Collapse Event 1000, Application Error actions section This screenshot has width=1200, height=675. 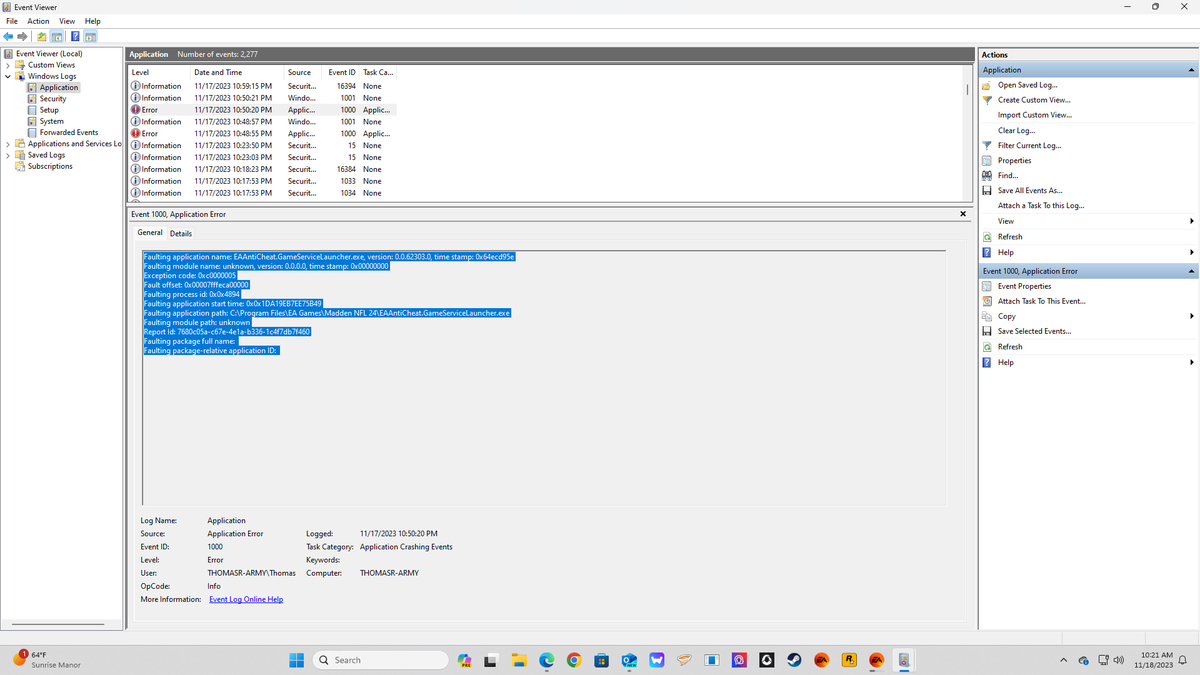(x=1191, y=271)
